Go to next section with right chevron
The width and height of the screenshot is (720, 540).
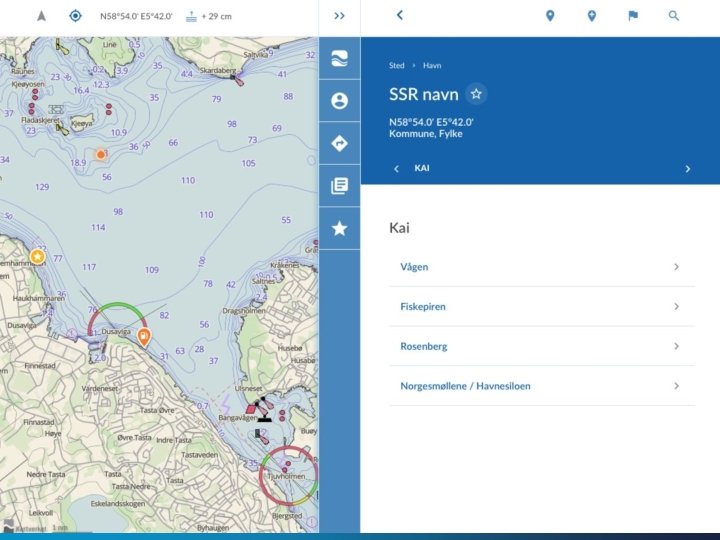tap(687, 169)
